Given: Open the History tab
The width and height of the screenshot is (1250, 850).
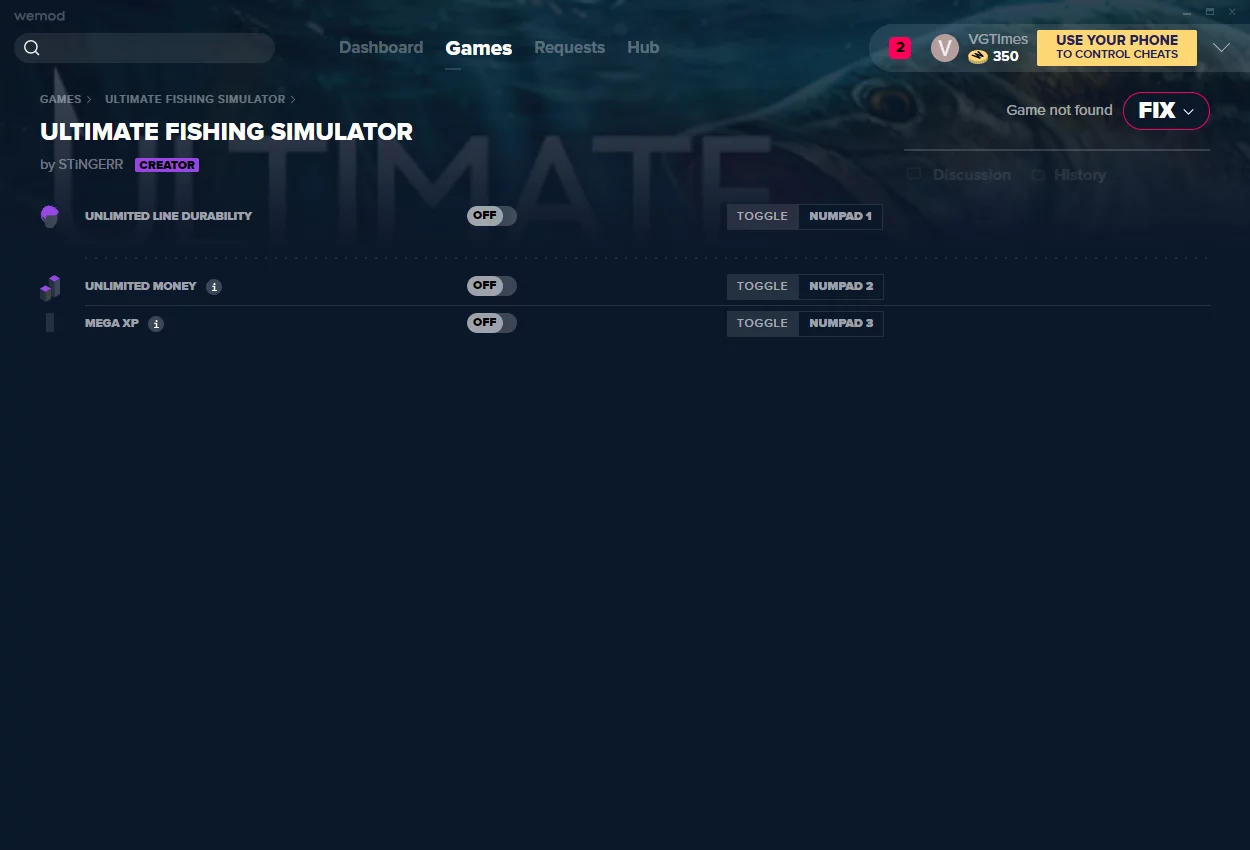Looking at the screenshot, I should [x=1080, y=175].
